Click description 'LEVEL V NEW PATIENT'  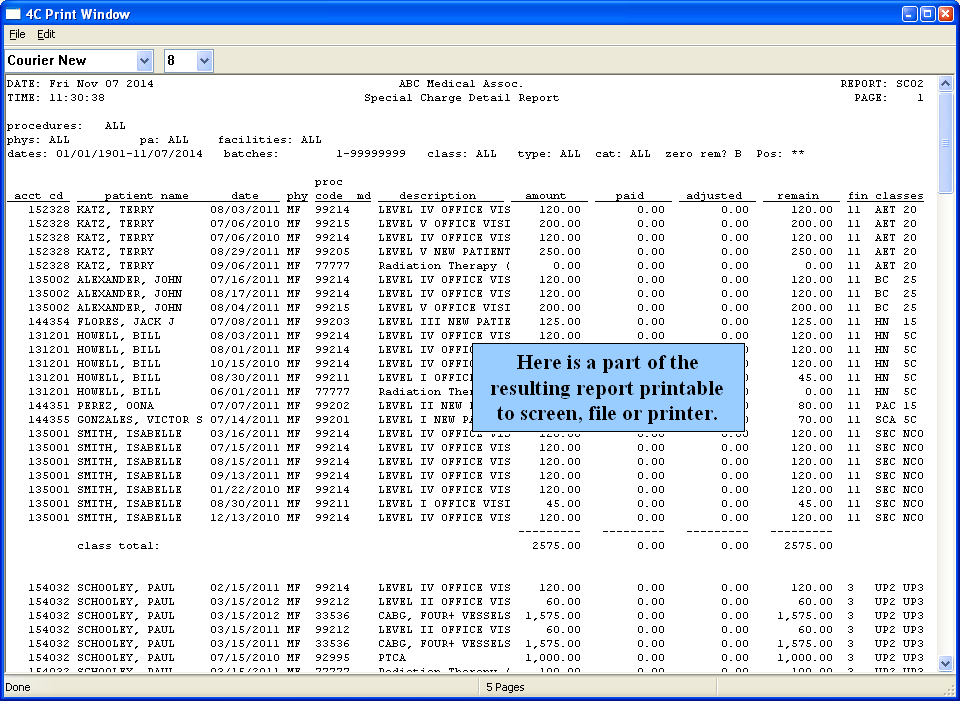point(444,252)
